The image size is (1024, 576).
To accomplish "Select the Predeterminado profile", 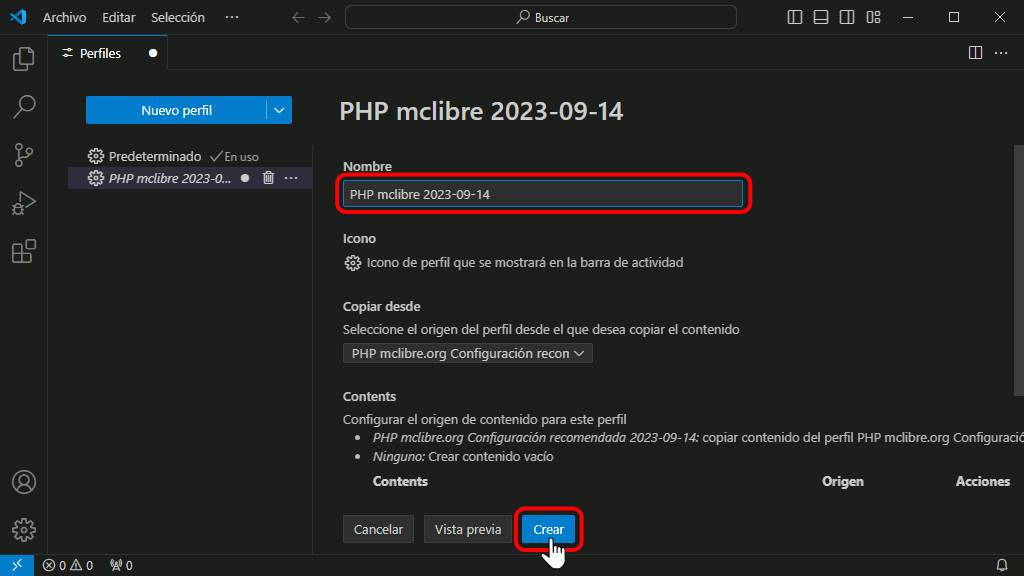I will [155, 156].
